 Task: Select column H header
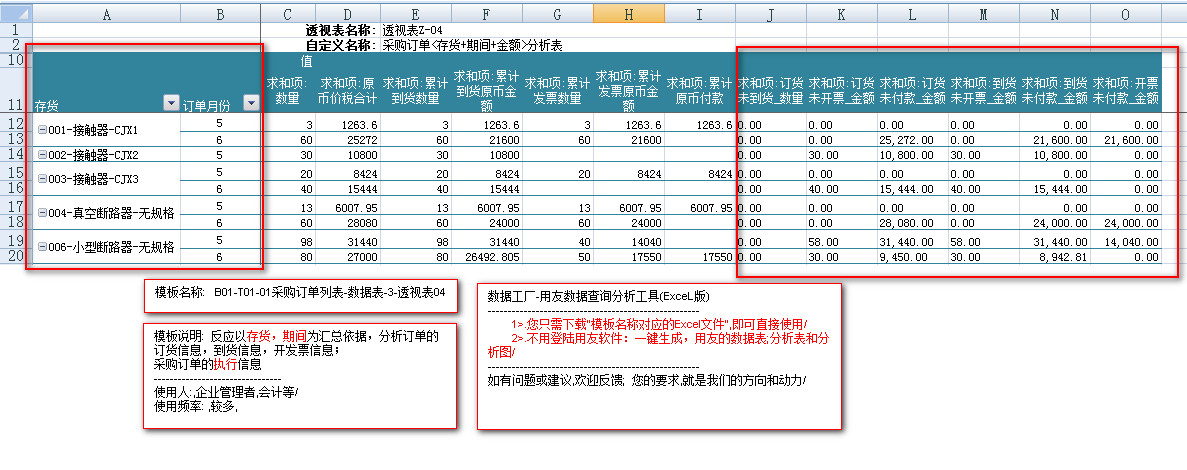(x=627, y=12)
